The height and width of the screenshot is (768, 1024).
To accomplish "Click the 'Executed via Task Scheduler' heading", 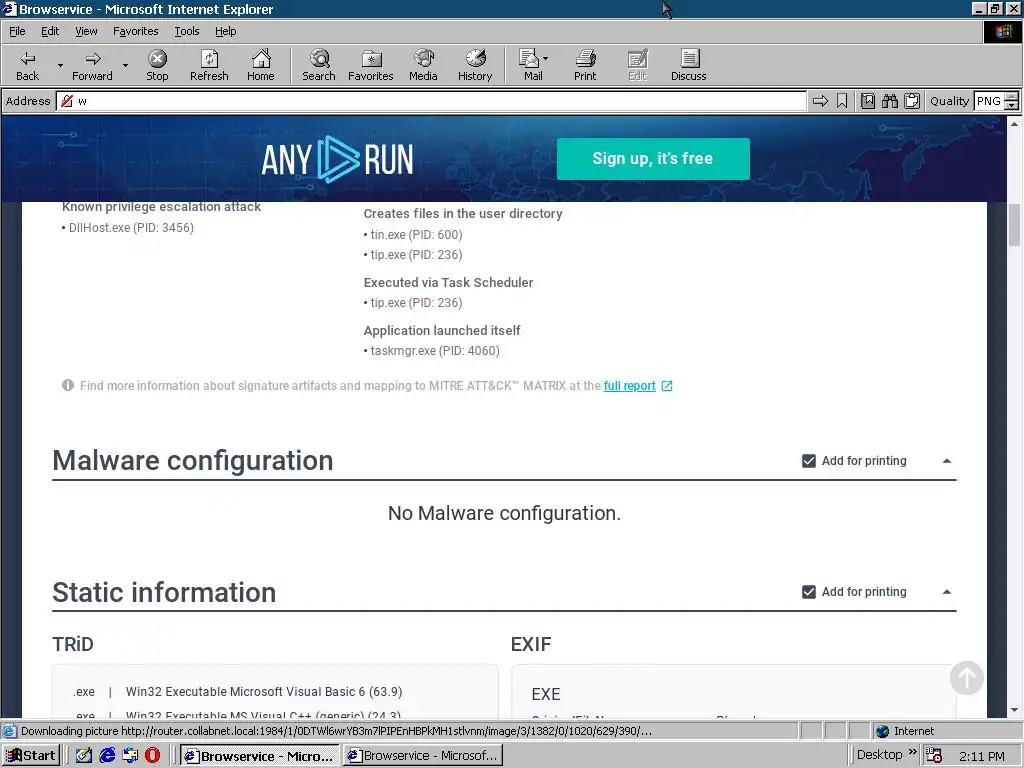I will (x=448, y=283).
